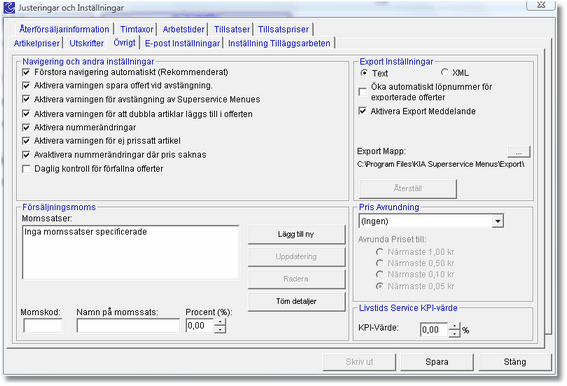The image size is (567, 386).
Task: Open the Inställning Tilläggsarbeten tab
Action: [279, 43]
